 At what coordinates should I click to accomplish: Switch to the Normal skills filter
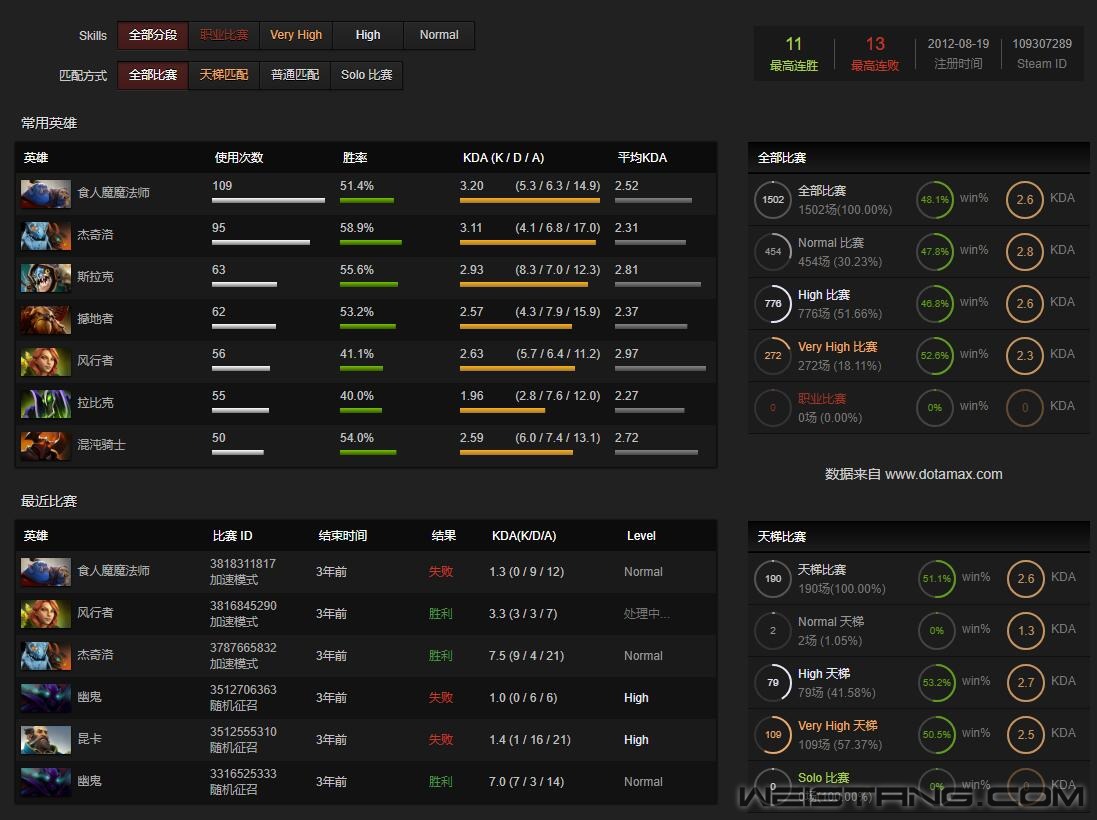click(x=439, y=35)
